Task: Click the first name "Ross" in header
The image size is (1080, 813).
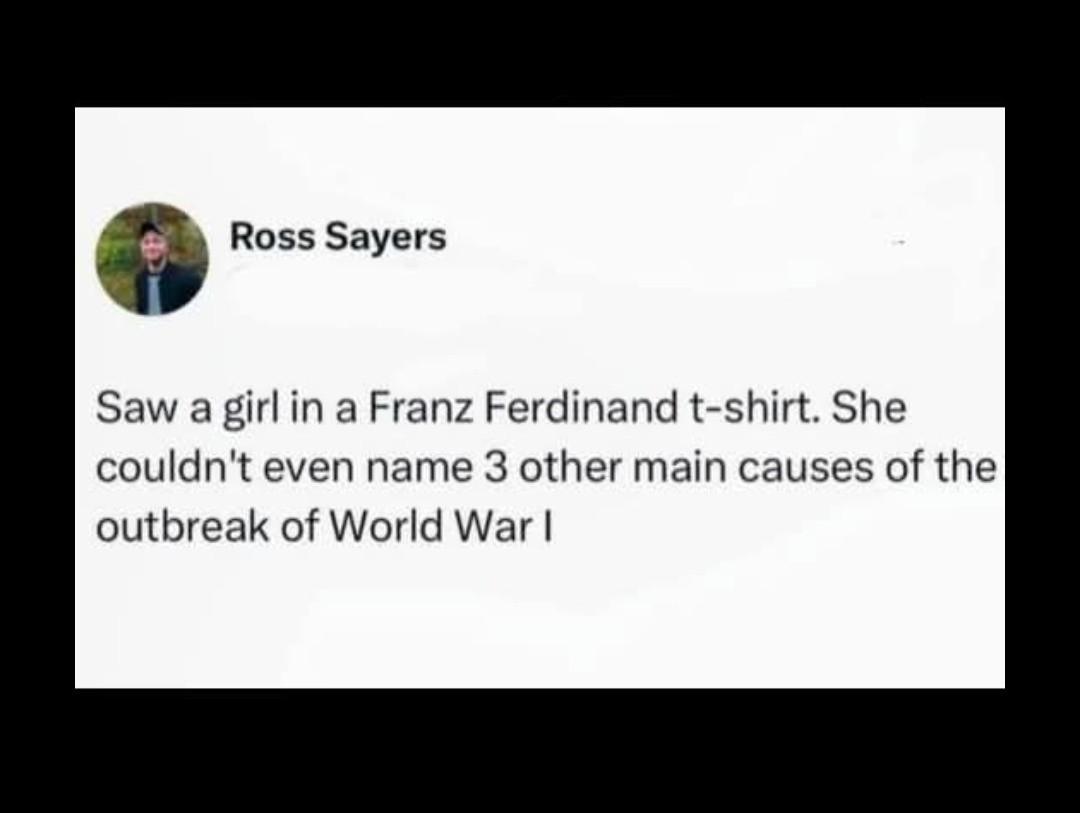Action: (x=273, y=237)
